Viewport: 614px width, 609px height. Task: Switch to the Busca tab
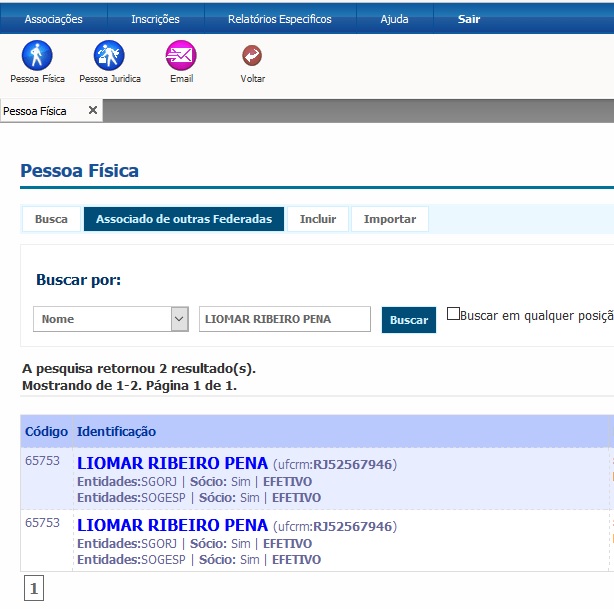[x=51, y=219]
